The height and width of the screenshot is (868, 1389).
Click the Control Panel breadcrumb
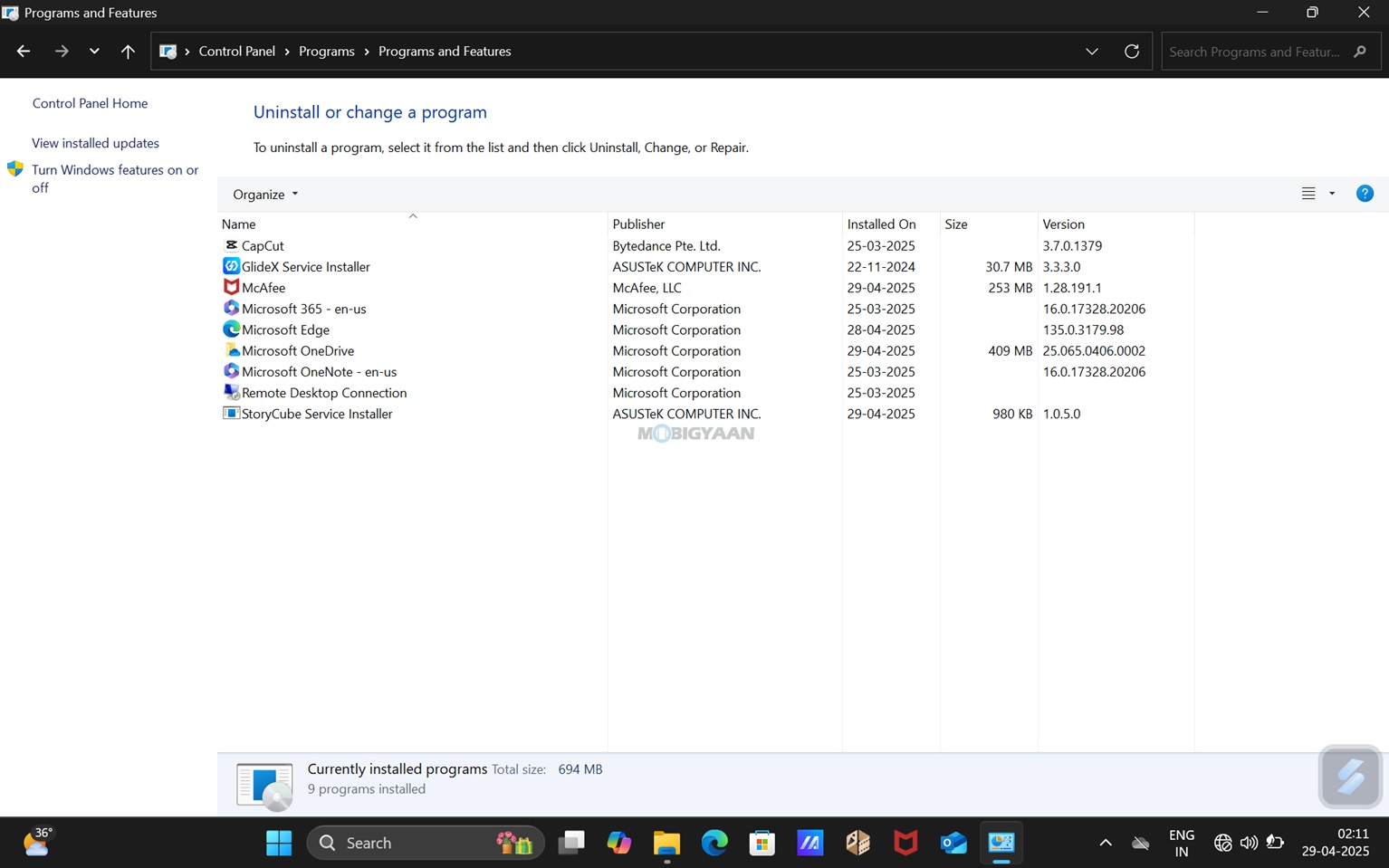pos(237,52)
